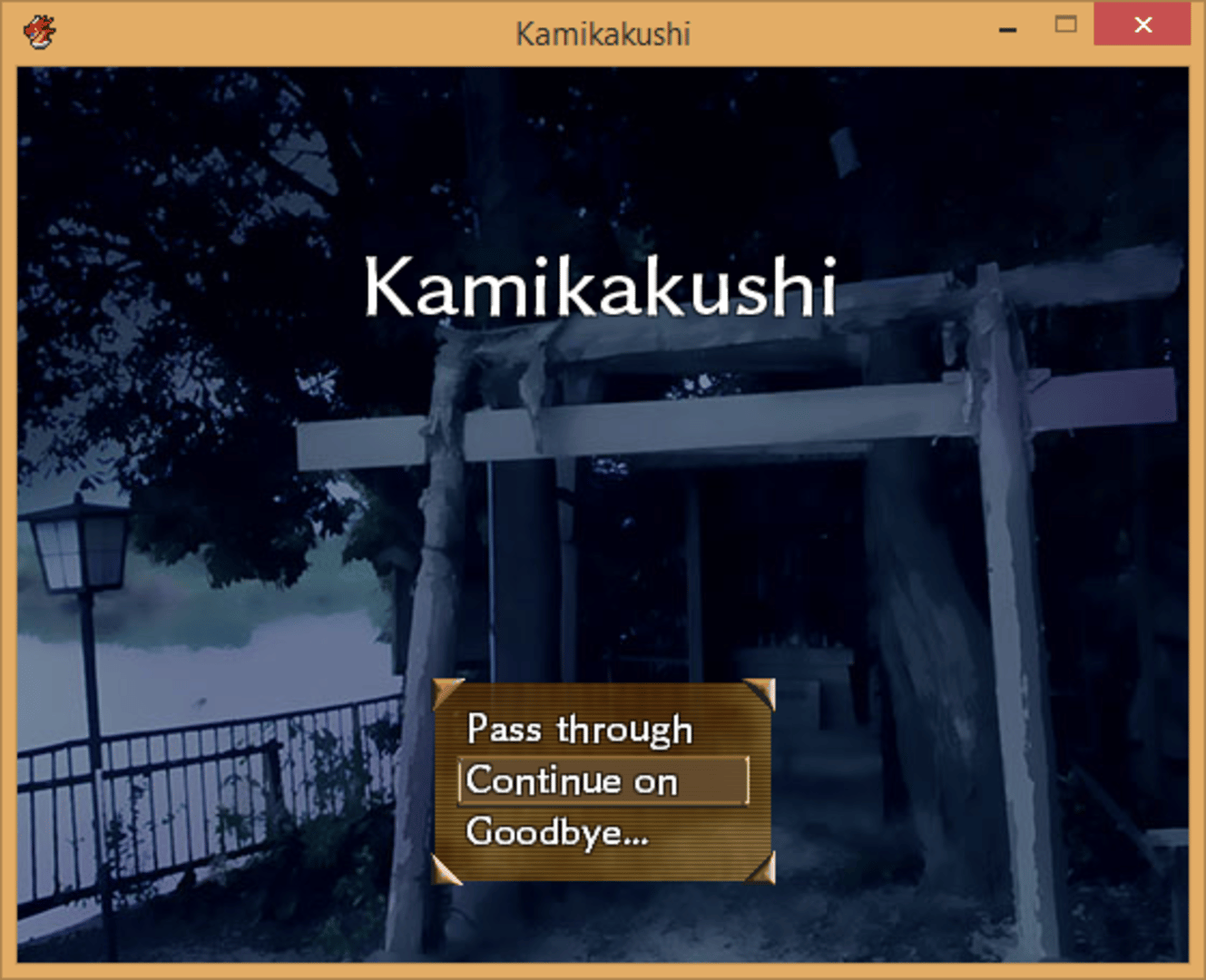This screenshot has width=1206, height=980.
Task: Click the bottom-right corner ornament of menu box
Action: pos(760,869)
